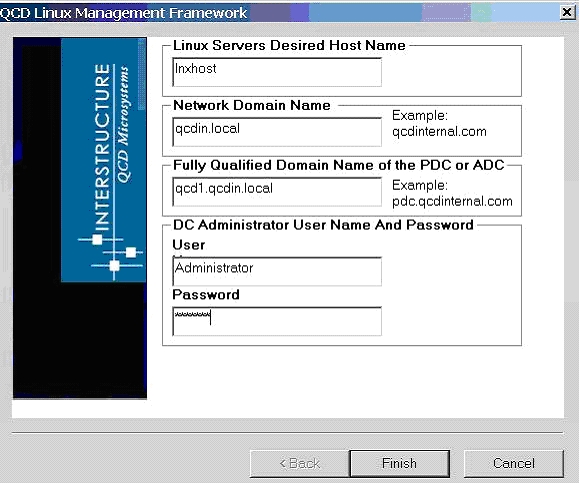
Task: Select the PDC fully qualified domain field
Action: click(277, 192)
